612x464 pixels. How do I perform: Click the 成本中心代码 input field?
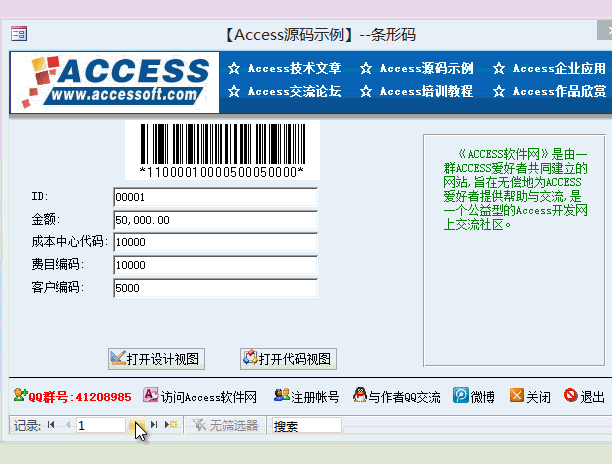(215, 242)
